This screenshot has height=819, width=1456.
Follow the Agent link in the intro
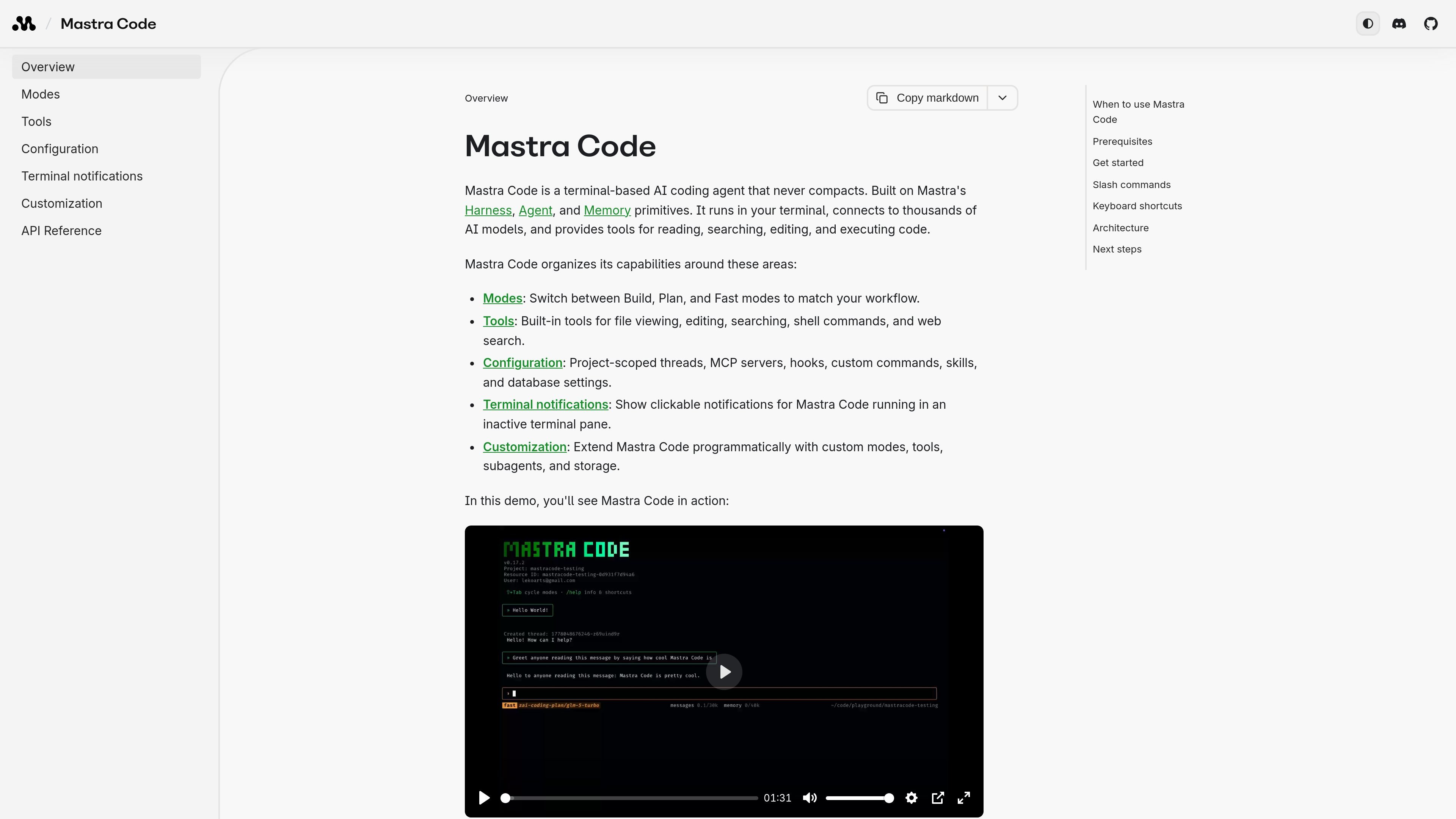pyautogui.click(x=535, y=210)
